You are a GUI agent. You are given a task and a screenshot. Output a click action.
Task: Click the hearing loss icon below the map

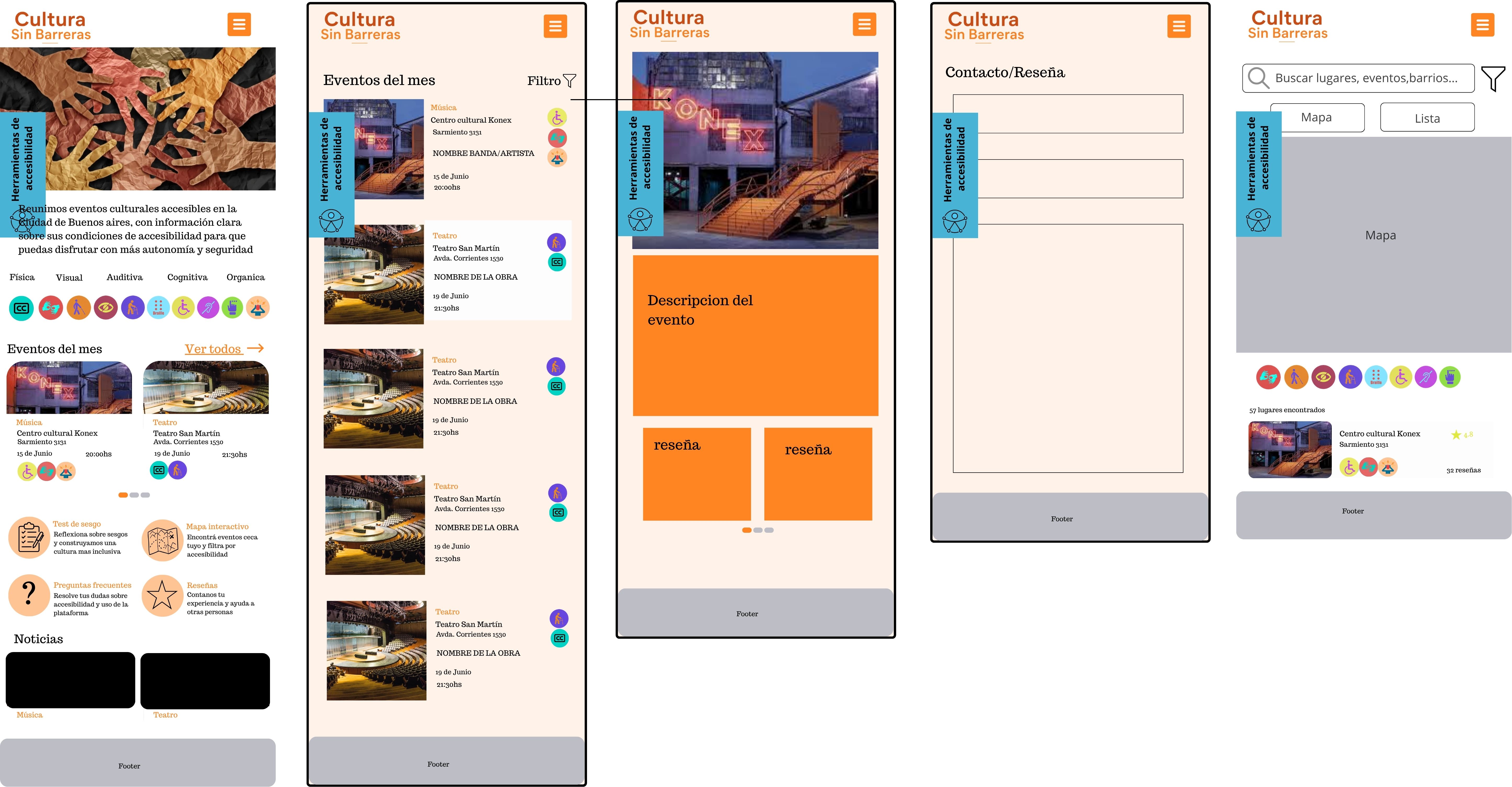(x=1426, y=377)
